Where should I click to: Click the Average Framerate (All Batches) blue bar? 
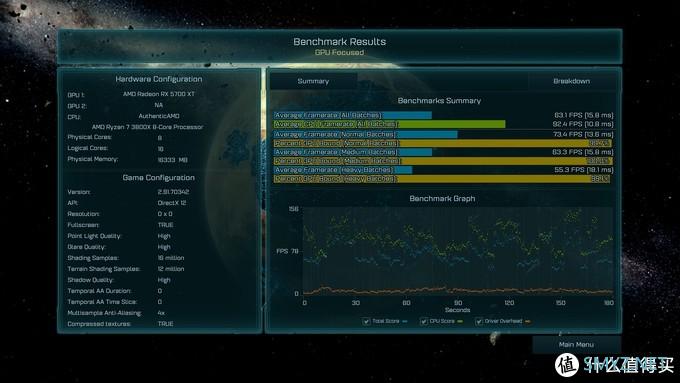[x=353, y=115]
